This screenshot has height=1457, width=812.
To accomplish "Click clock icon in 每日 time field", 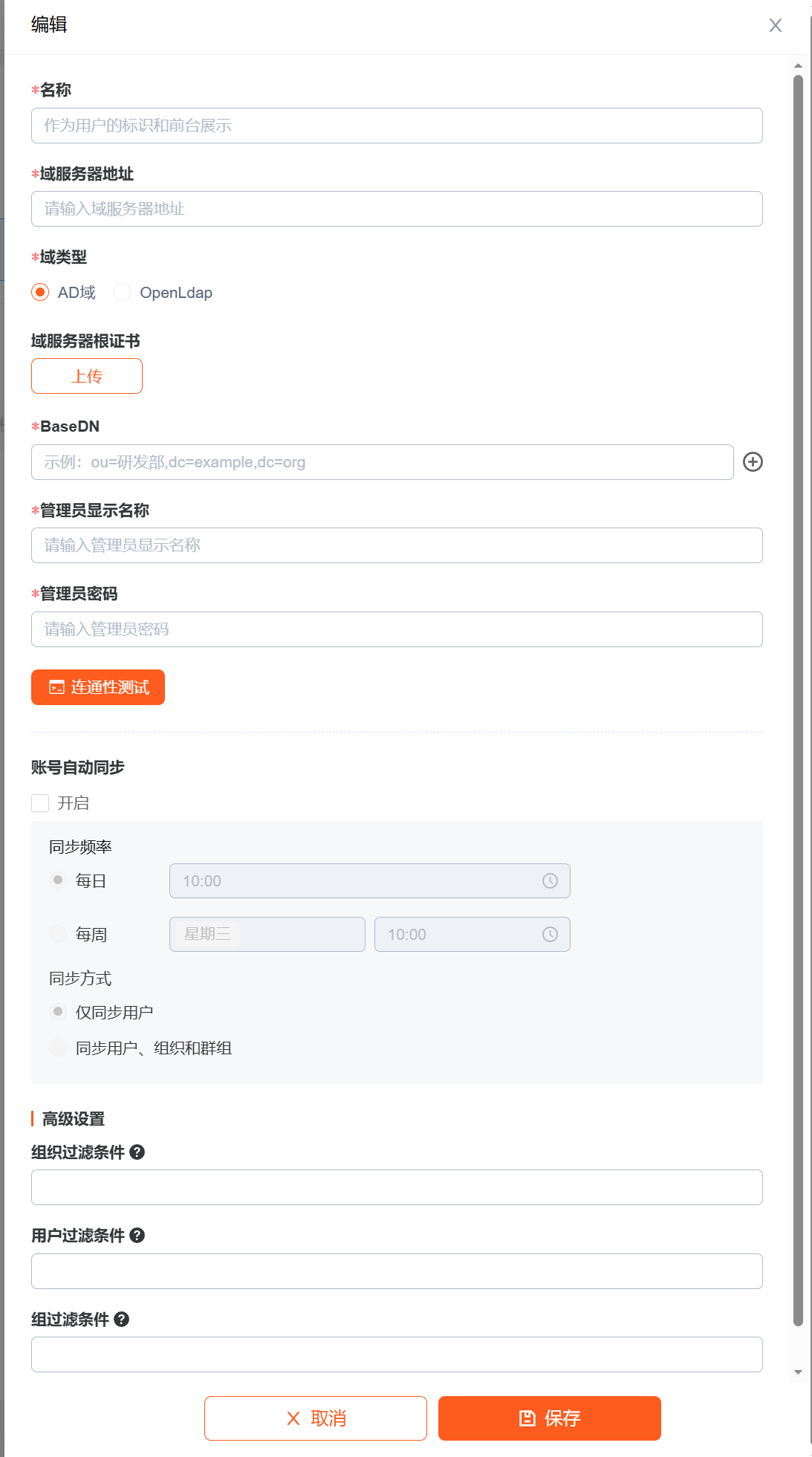I will tap(550, 880).
